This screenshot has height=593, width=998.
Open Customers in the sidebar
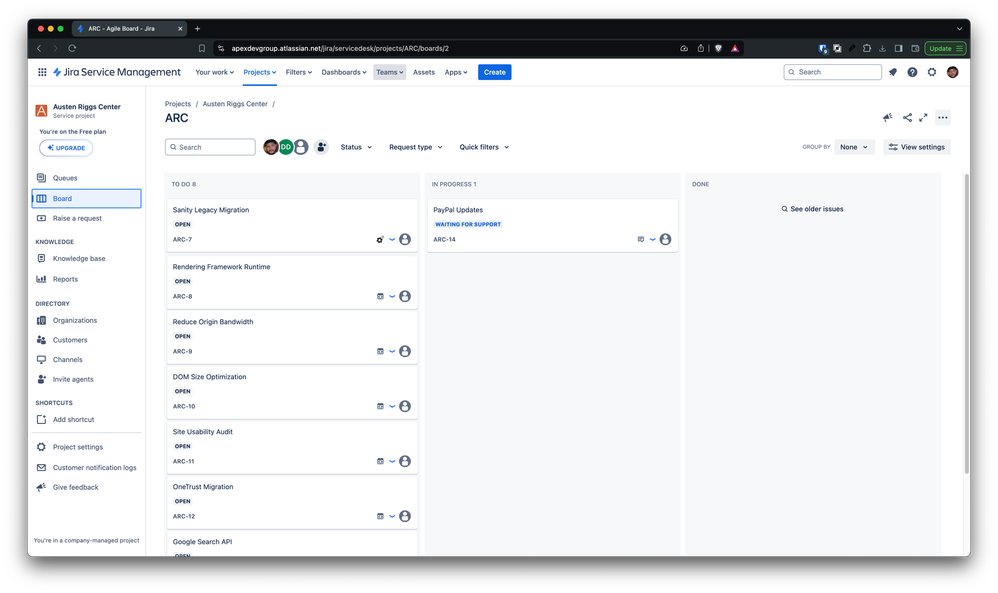[x=87, y=340]
